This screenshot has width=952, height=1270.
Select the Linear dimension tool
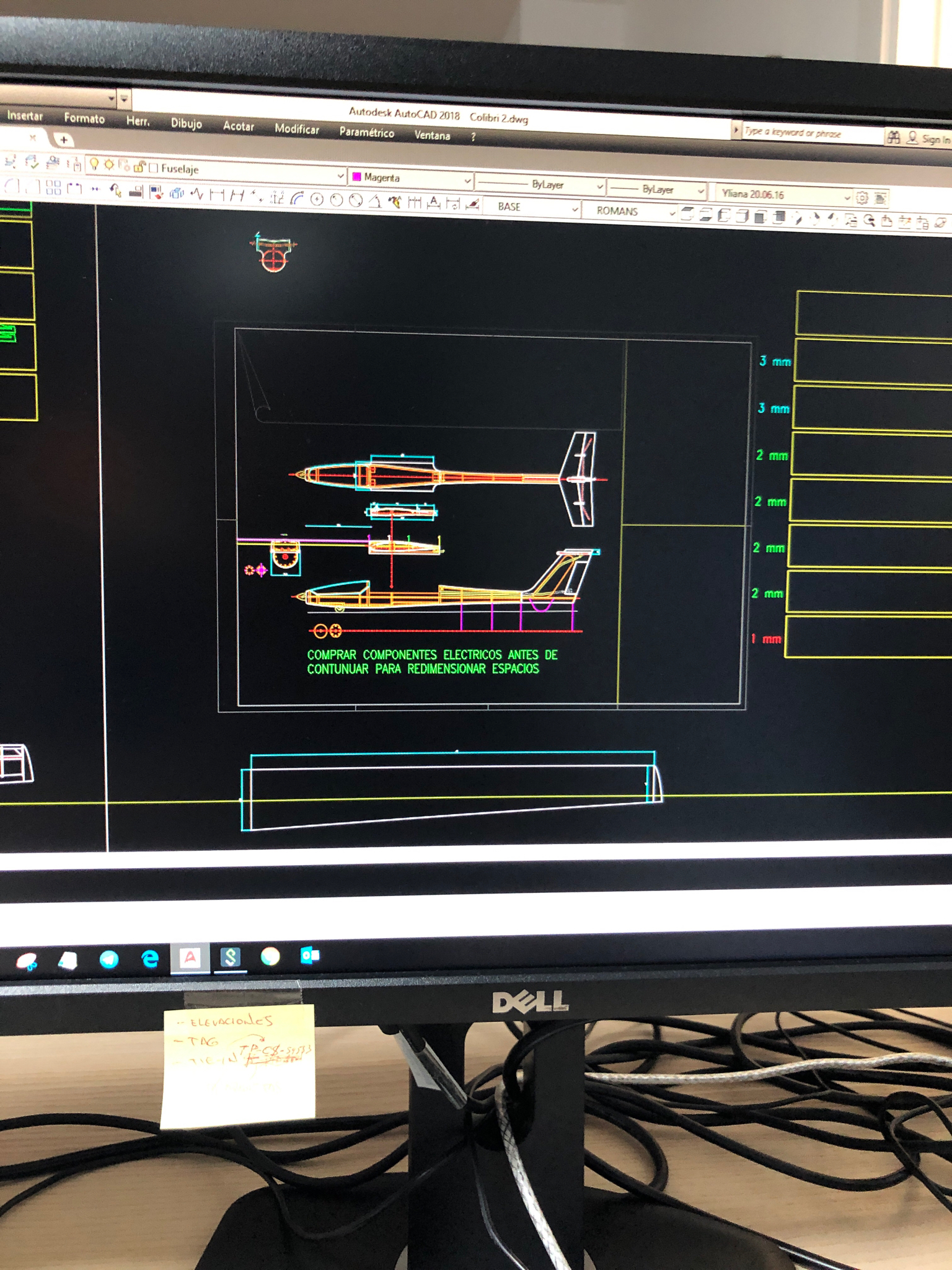pos(217,195)
